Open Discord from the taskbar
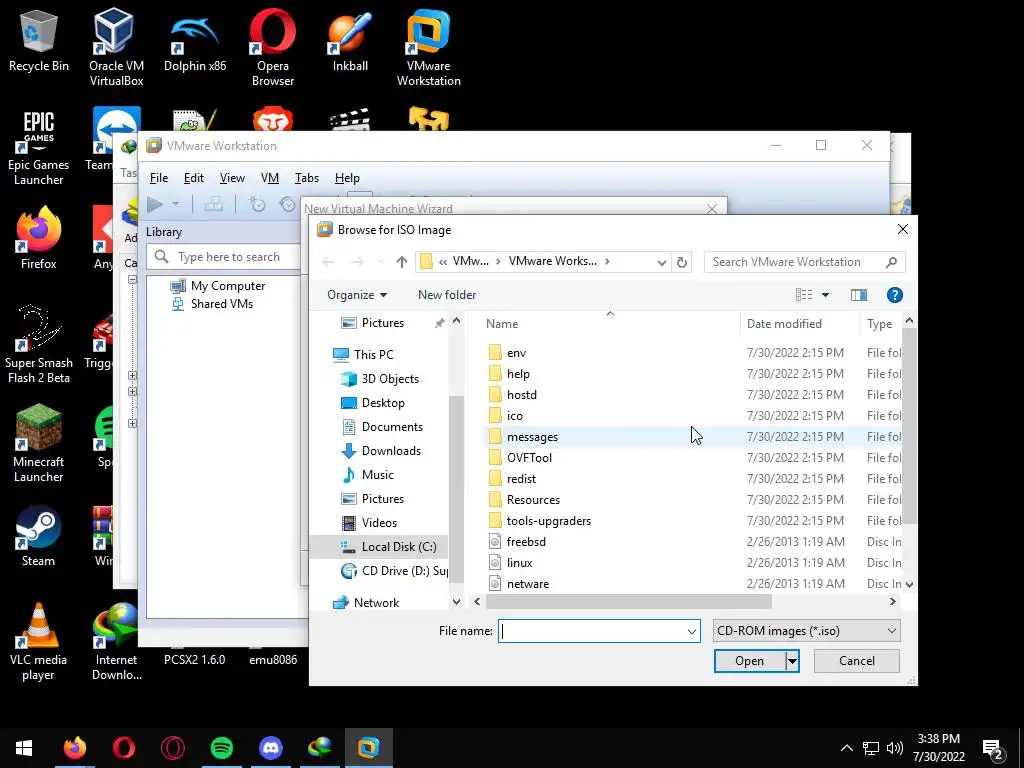The height and width of the screenshot is (768, 1024). pos(270,748)
